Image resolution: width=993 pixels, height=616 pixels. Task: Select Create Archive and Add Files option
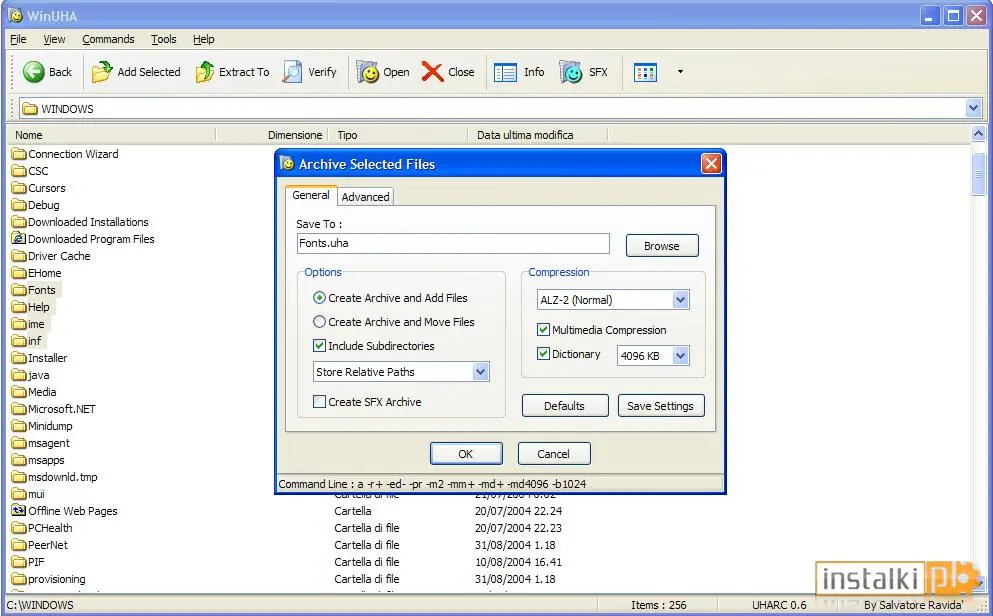point(319,298)
